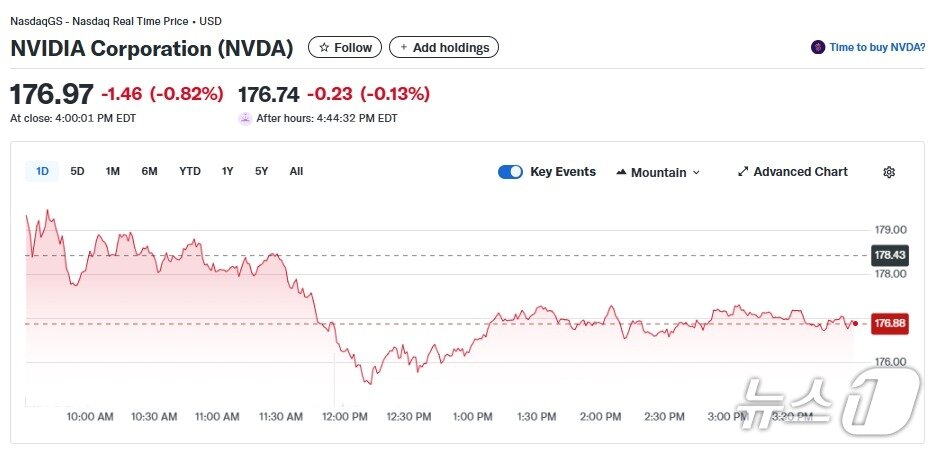Image resolution: width=934 pixels, height=449 pixels.
Task: Click the after hours moon icon
Action: [245, 118]
